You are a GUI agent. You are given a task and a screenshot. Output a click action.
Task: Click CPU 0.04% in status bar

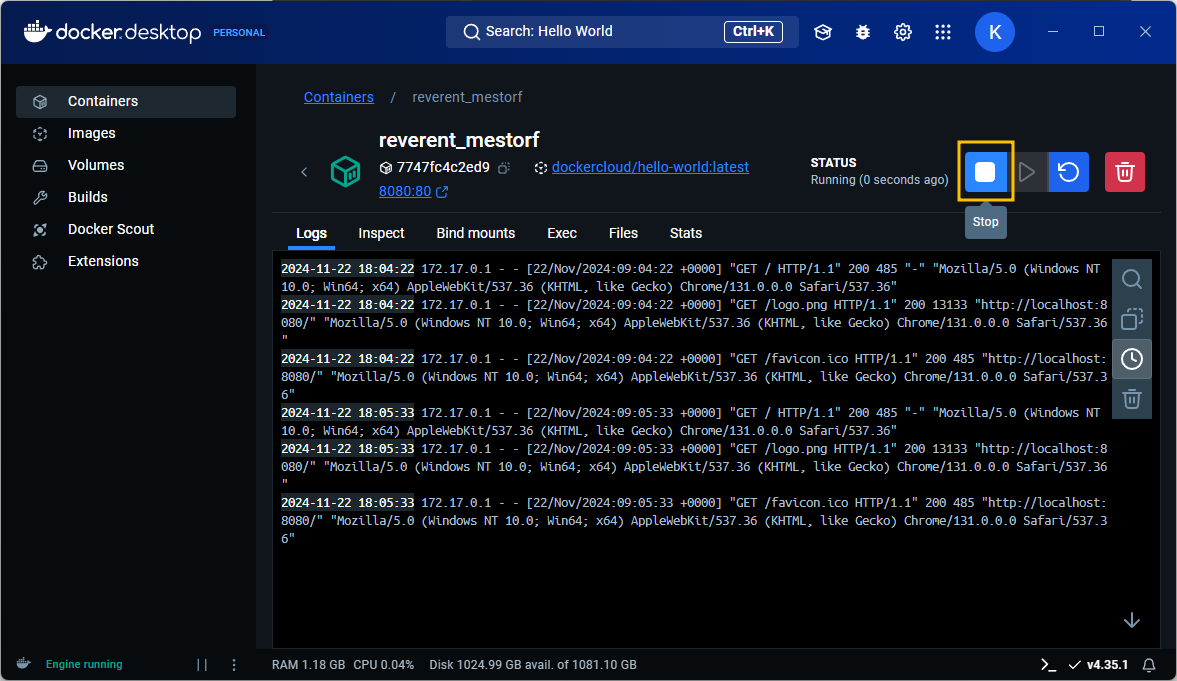[384, 664]
